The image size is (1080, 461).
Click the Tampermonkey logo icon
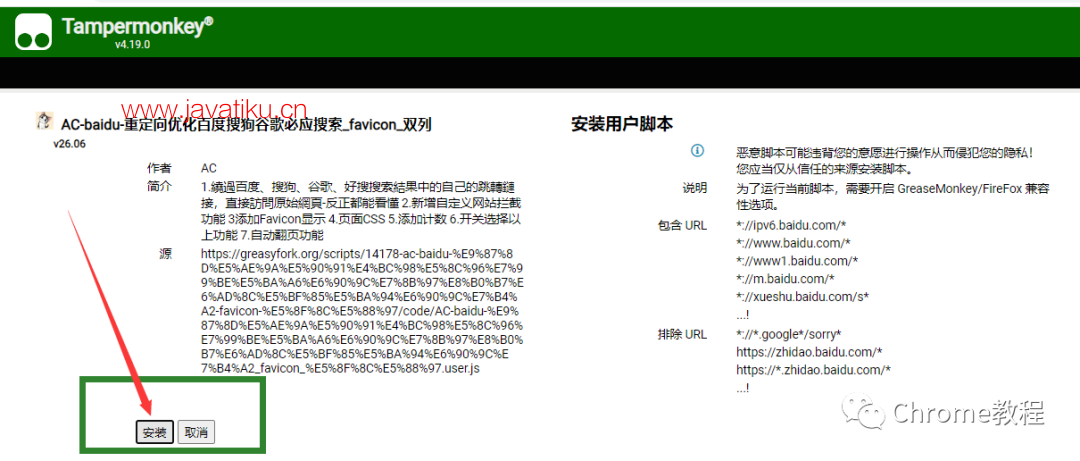point(33,32)
